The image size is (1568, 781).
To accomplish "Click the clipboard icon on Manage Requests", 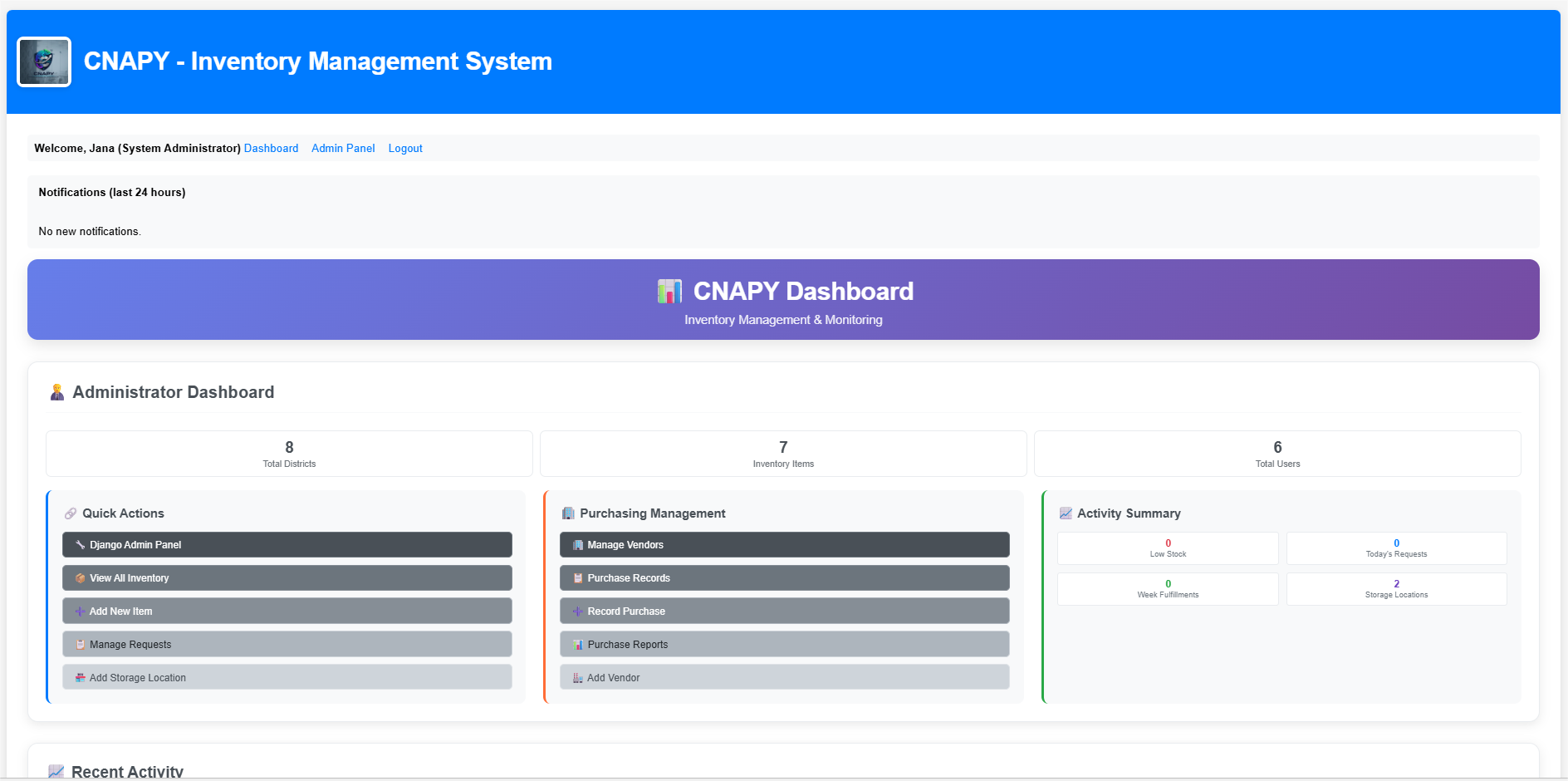I will coord(81,645).
